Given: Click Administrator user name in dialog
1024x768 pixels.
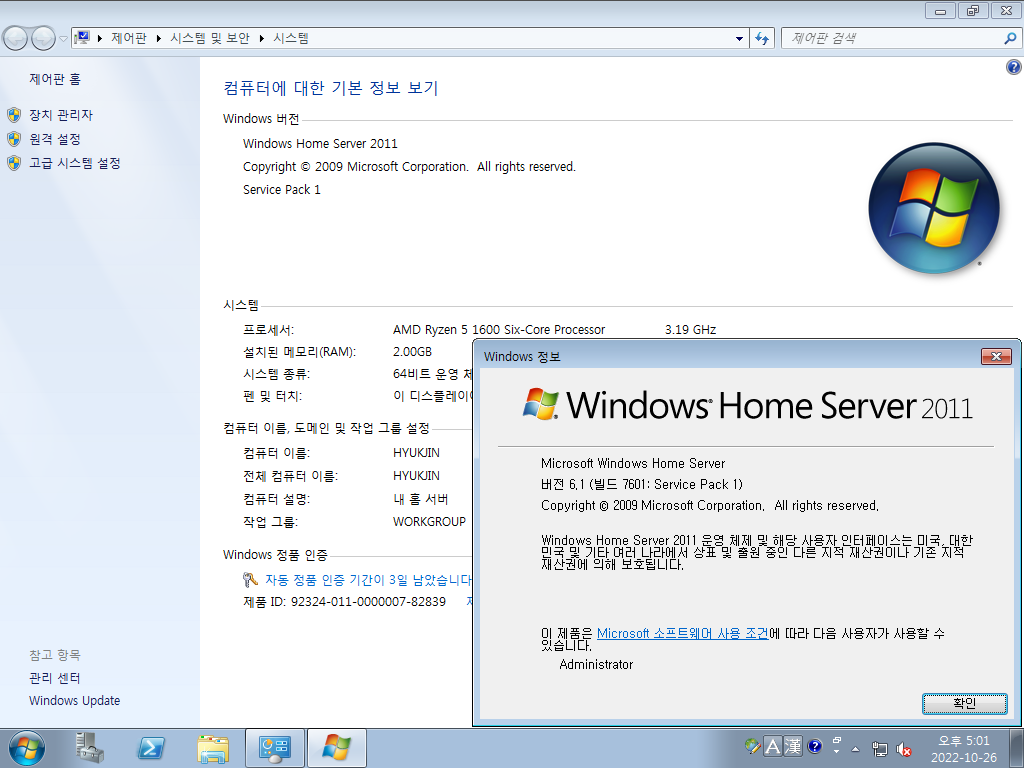Looking at the screenshot, I should (x=596, y=665).
